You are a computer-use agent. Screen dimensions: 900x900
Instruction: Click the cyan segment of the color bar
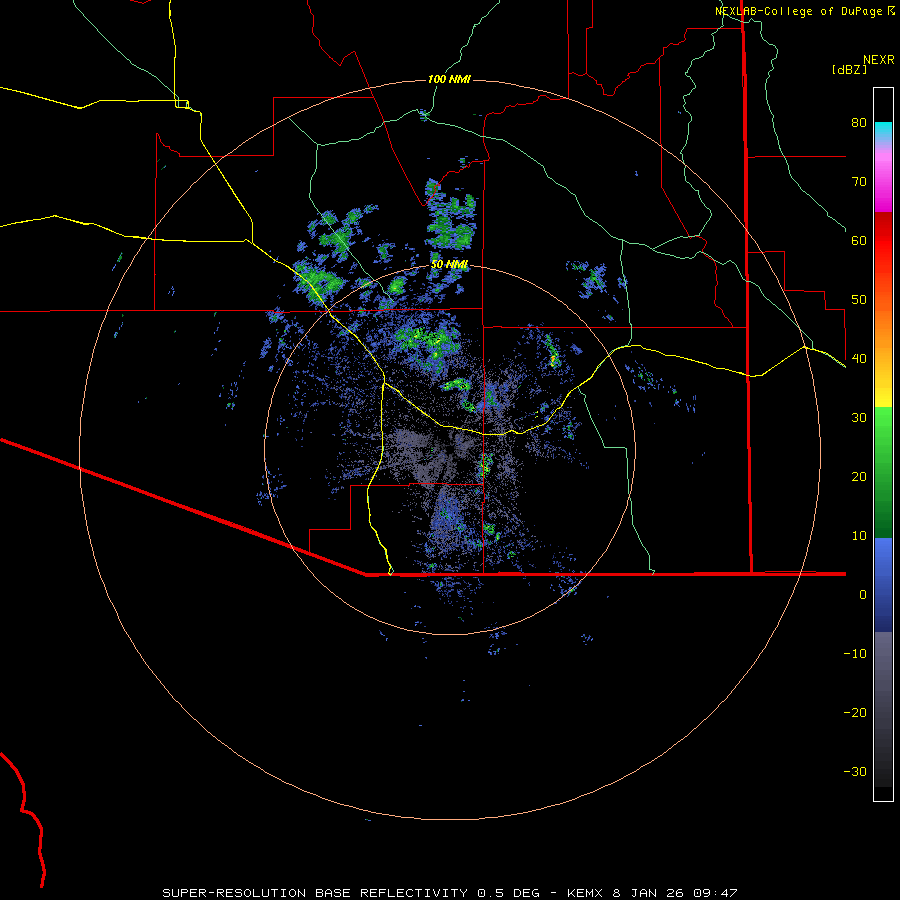[x=883, y=131]
